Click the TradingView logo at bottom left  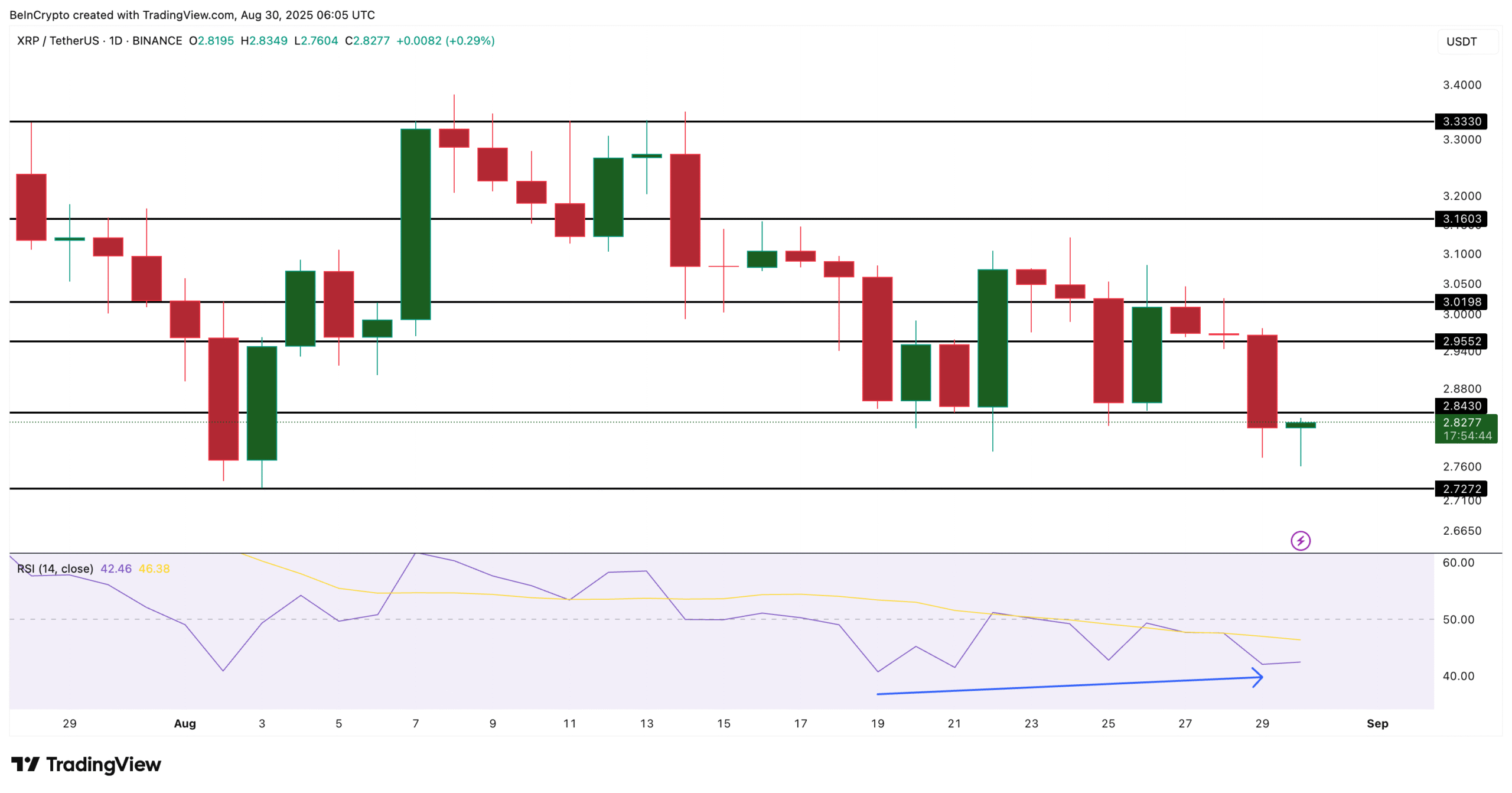click(86, 765)
